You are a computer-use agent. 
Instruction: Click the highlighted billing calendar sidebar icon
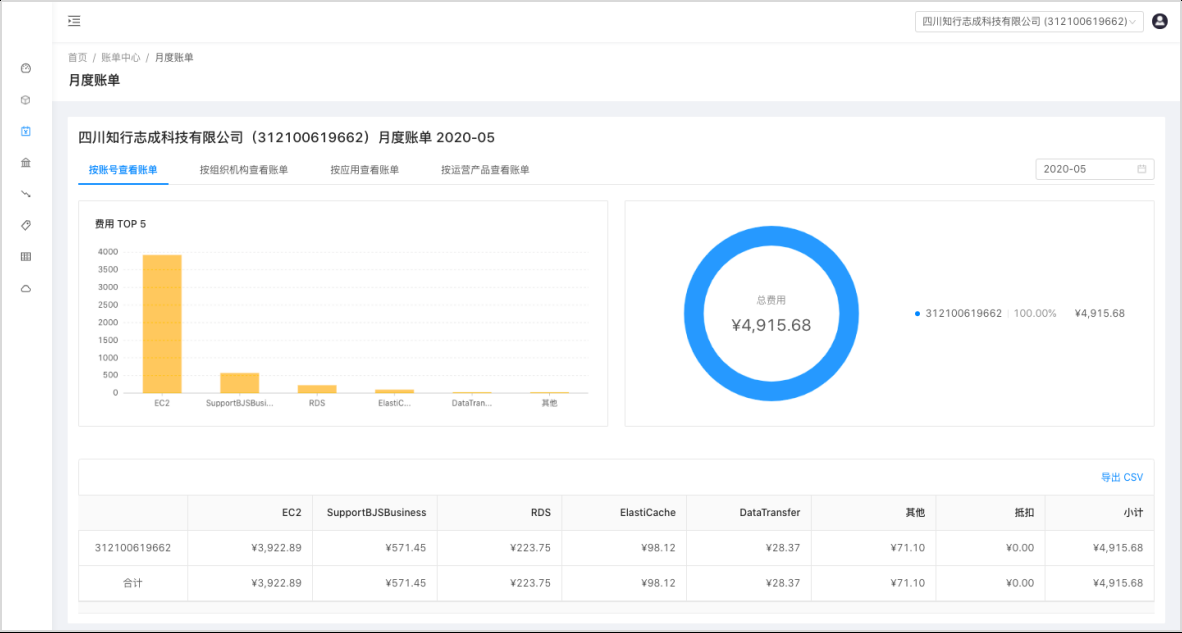(x=25, y=131)
